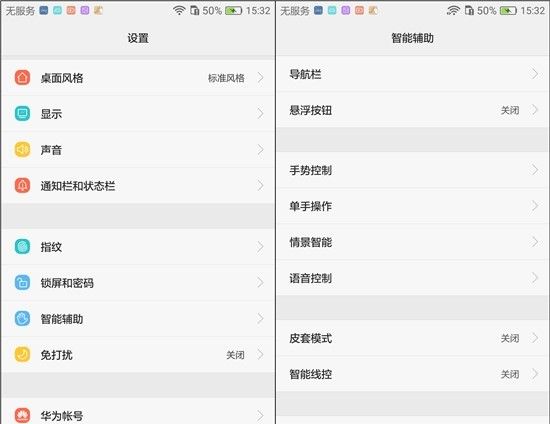The height and width of the screenshot is (424, 550).
Task: Open 声音 settings entry
Action: click(x=138, y=150)
